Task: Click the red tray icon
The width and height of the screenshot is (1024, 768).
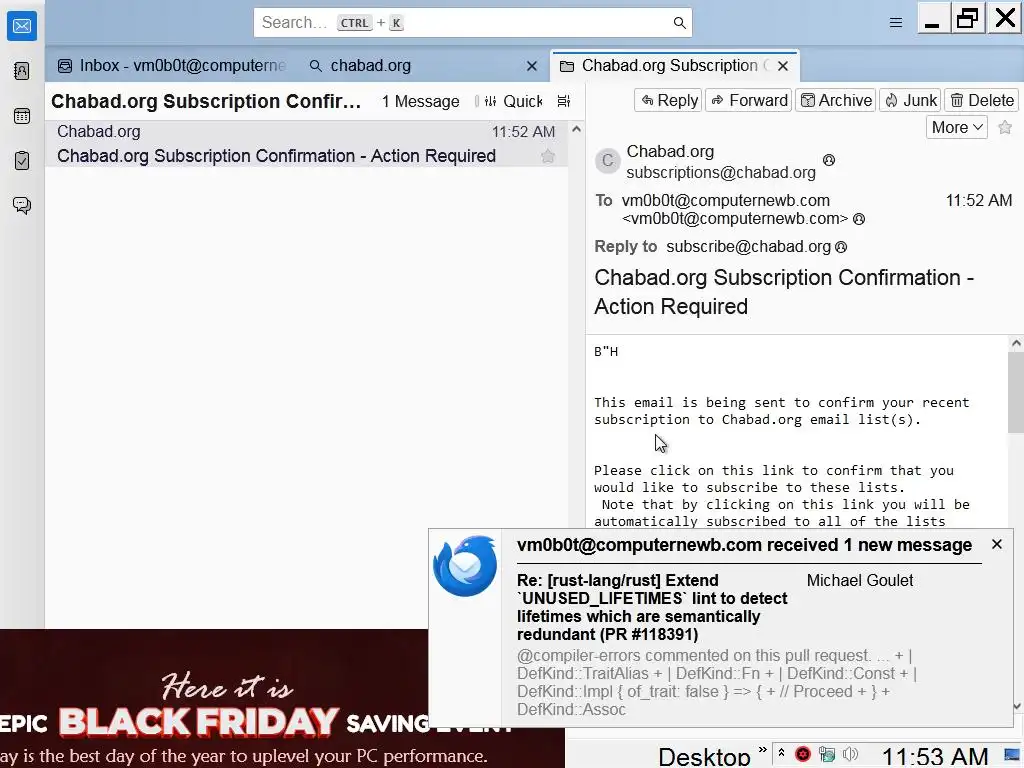Action: pos(803,755)
